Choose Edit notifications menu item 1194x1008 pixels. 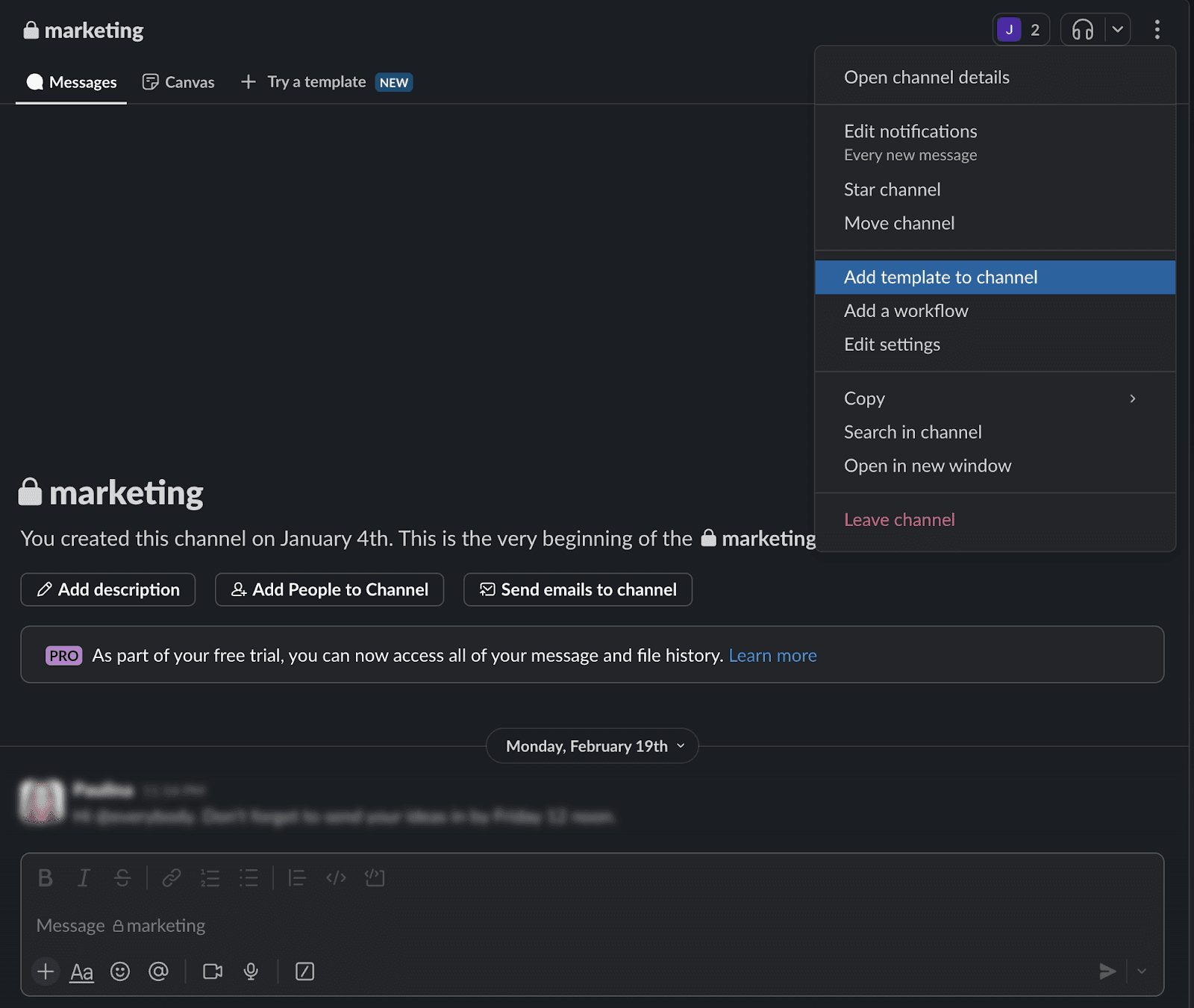point(995,142)
